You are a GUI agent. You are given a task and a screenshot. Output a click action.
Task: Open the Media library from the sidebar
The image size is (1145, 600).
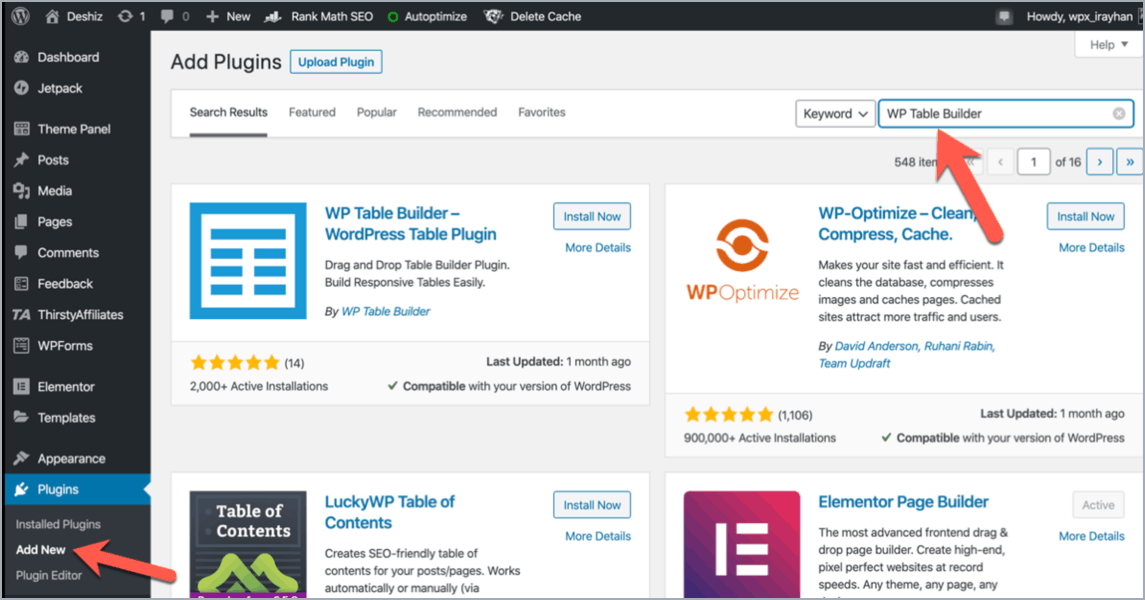pos(21,191)
